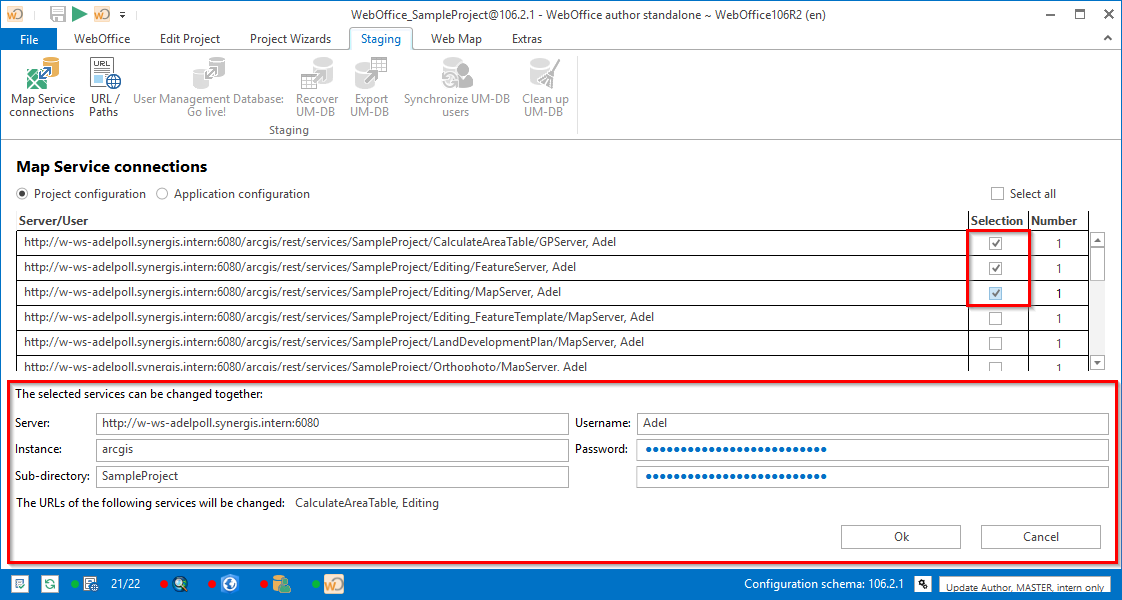This screenshot has height=600, width=1122.
Task: Click inside the Sub-directory input field
Action: 330,477
